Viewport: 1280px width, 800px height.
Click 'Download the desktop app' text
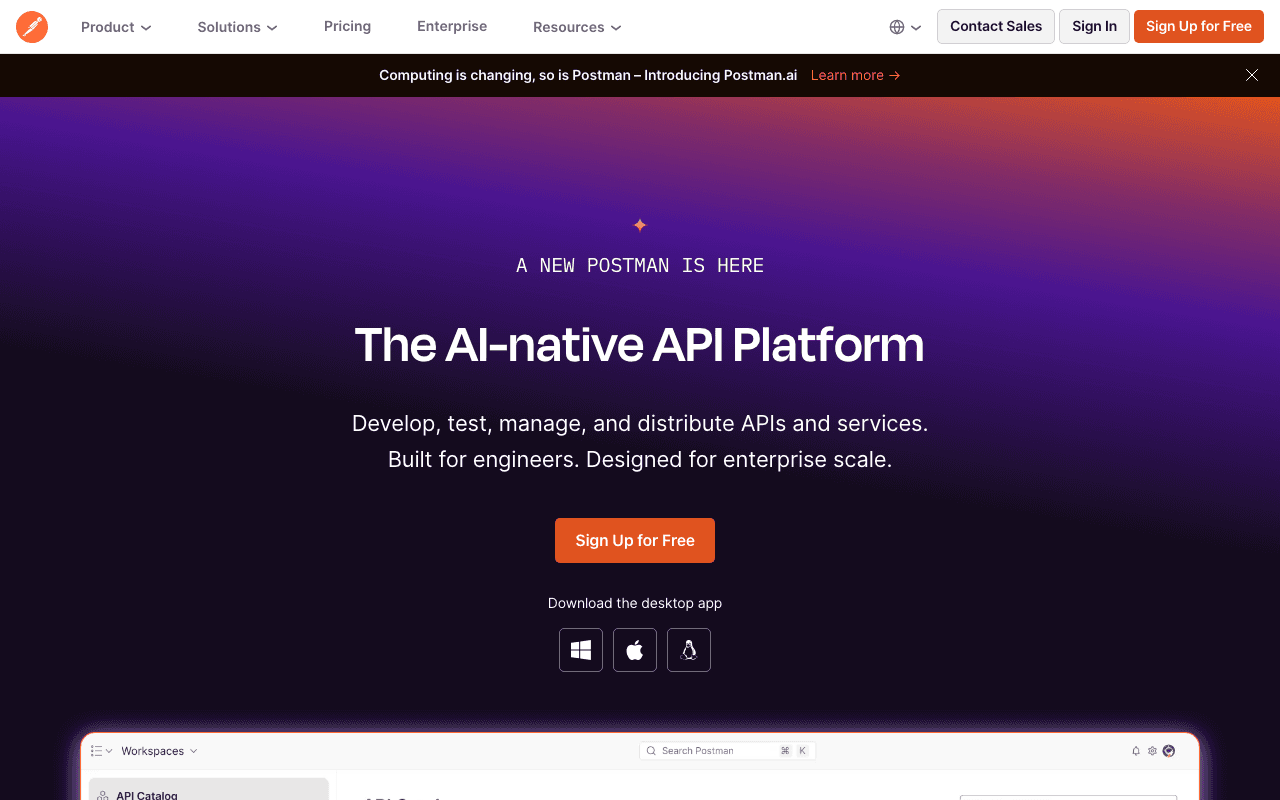click(x=635, y=603)
